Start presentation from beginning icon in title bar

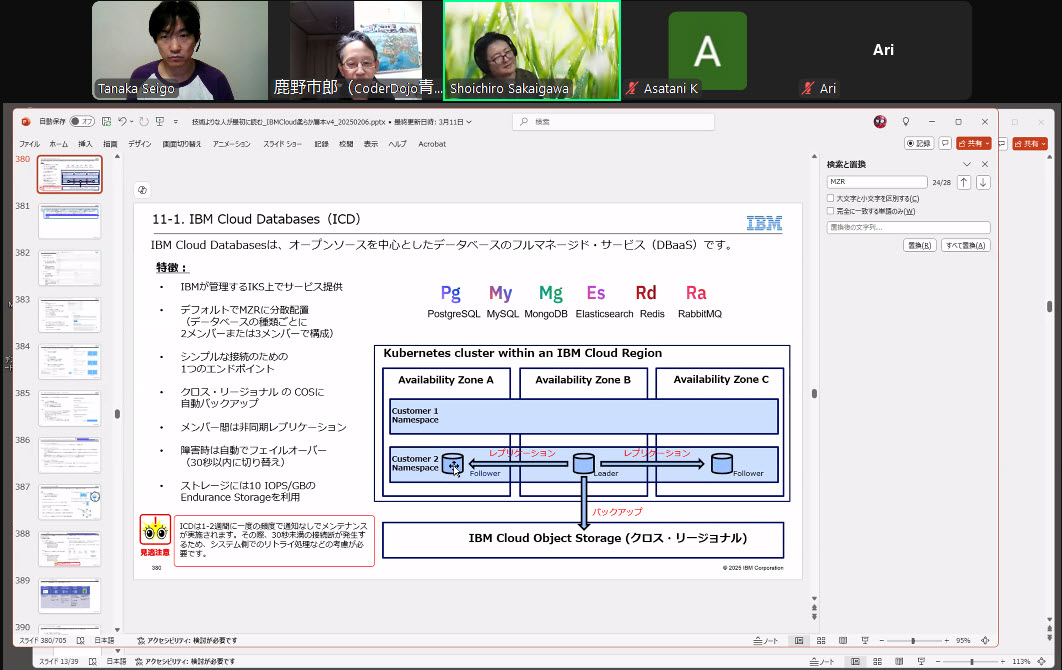coord(160,121)
